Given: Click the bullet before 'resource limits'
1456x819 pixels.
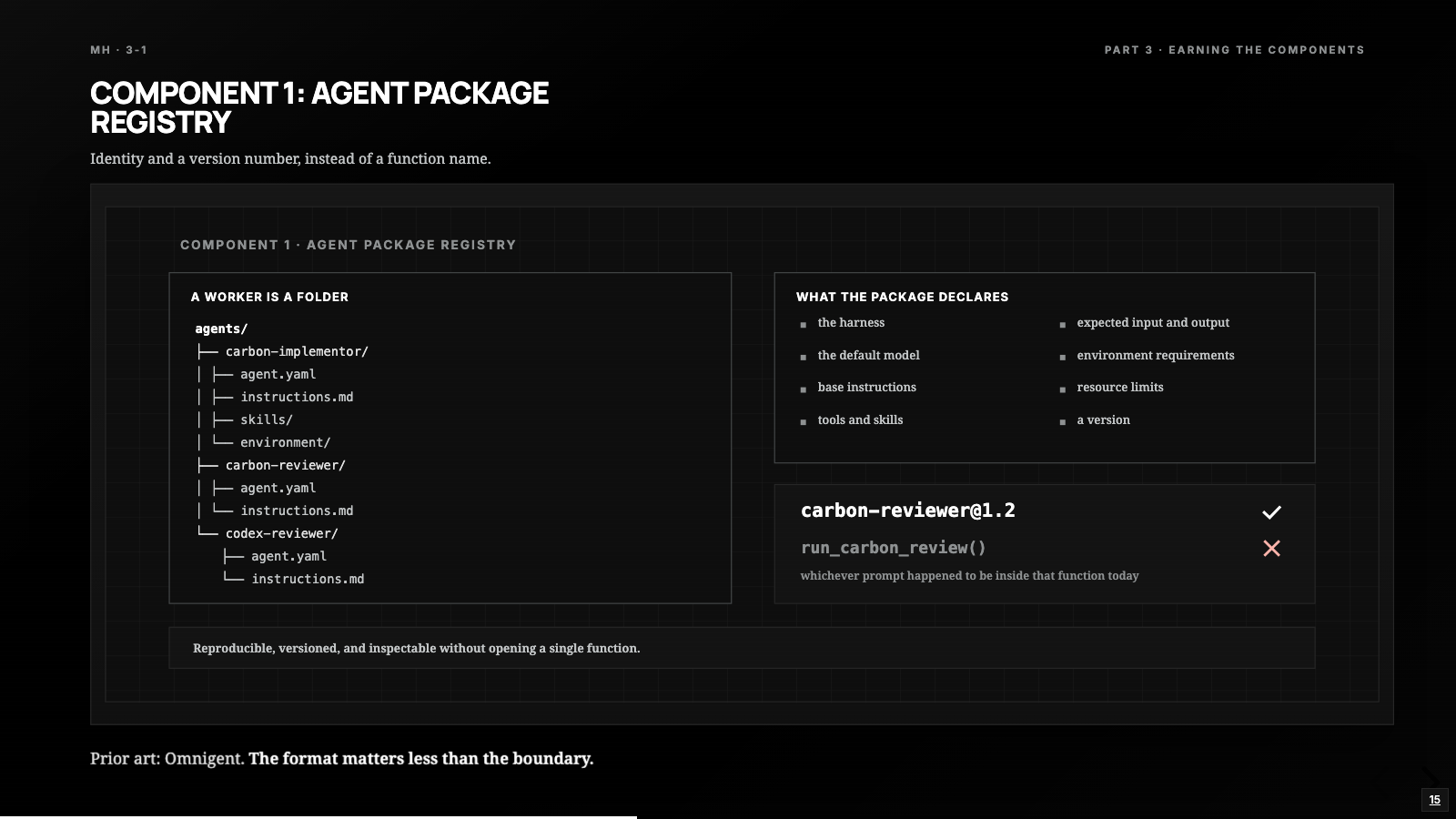Looking at the screenshot, I should 1063,389.
